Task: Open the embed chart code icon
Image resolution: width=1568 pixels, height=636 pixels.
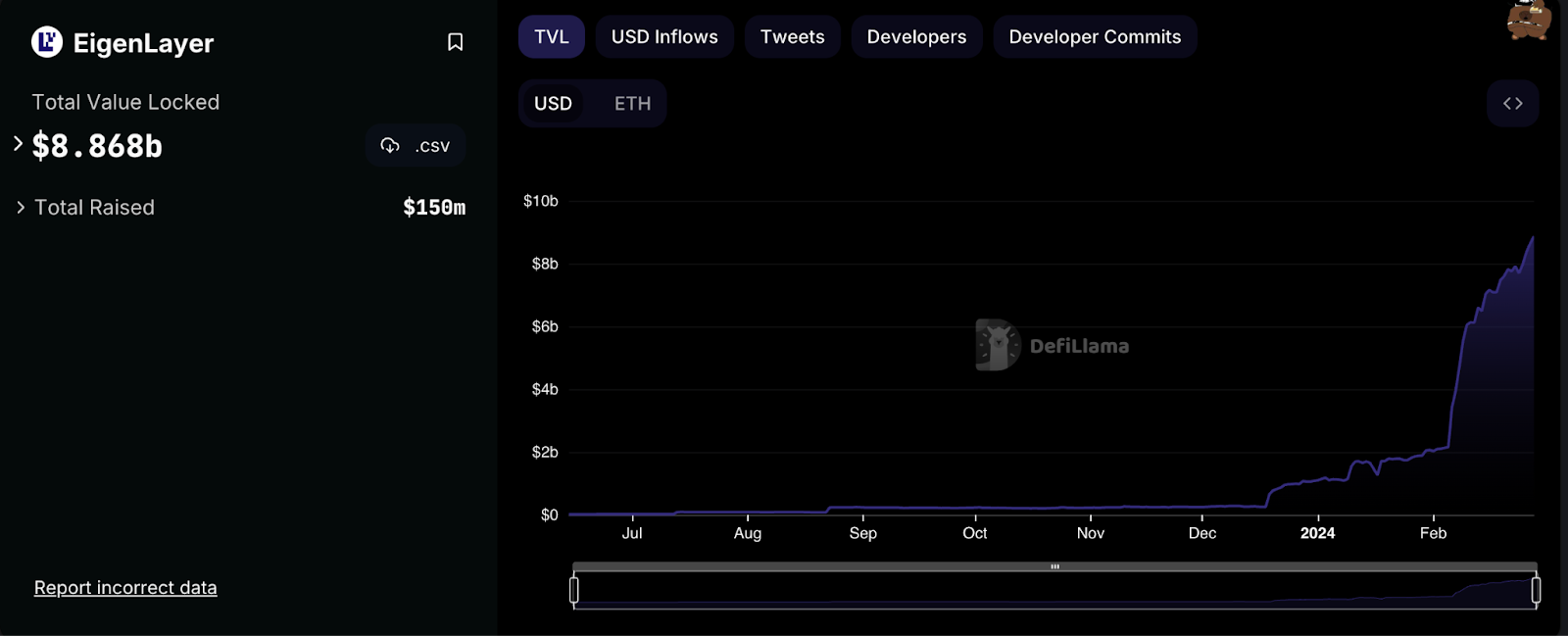Action: click(x=1512, y=103)
